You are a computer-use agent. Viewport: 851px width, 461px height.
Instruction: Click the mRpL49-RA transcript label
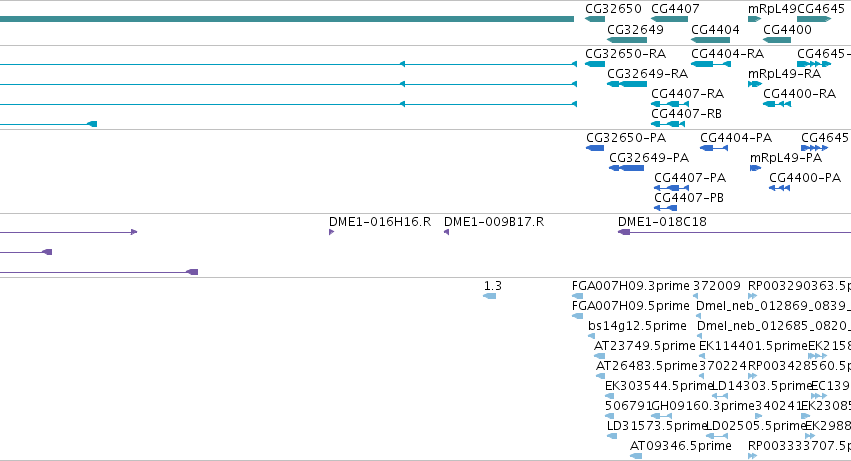[x=784, y=73]
